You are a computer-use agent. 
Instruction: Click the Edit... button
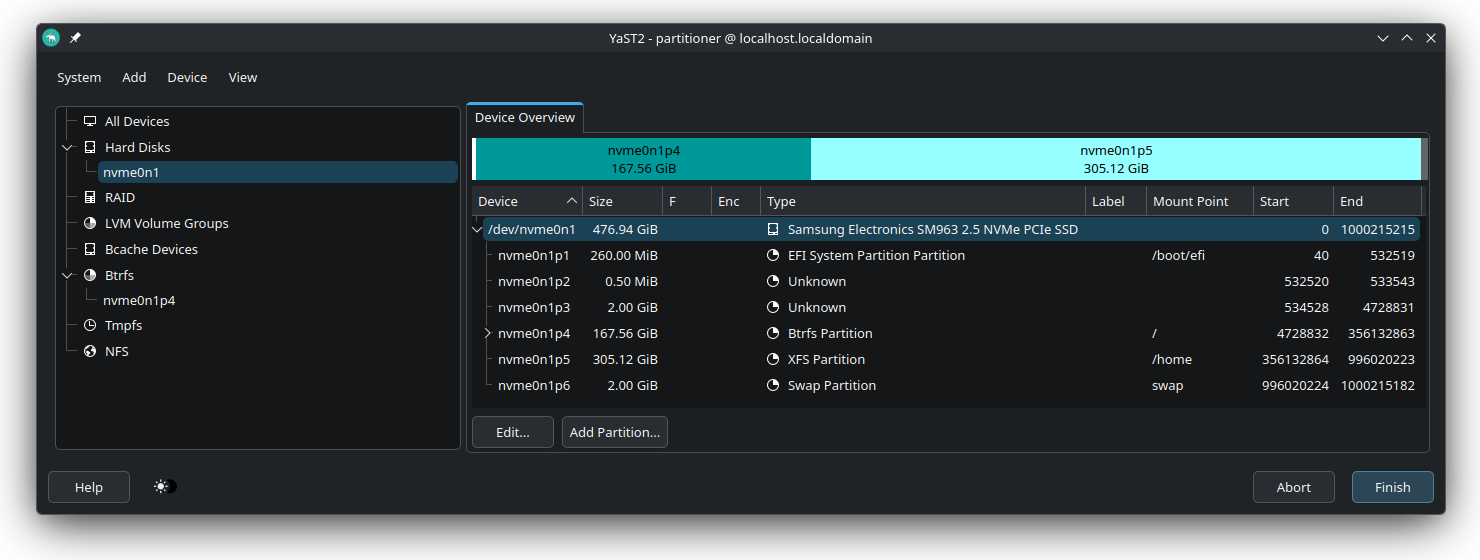[x=513, y=432]
